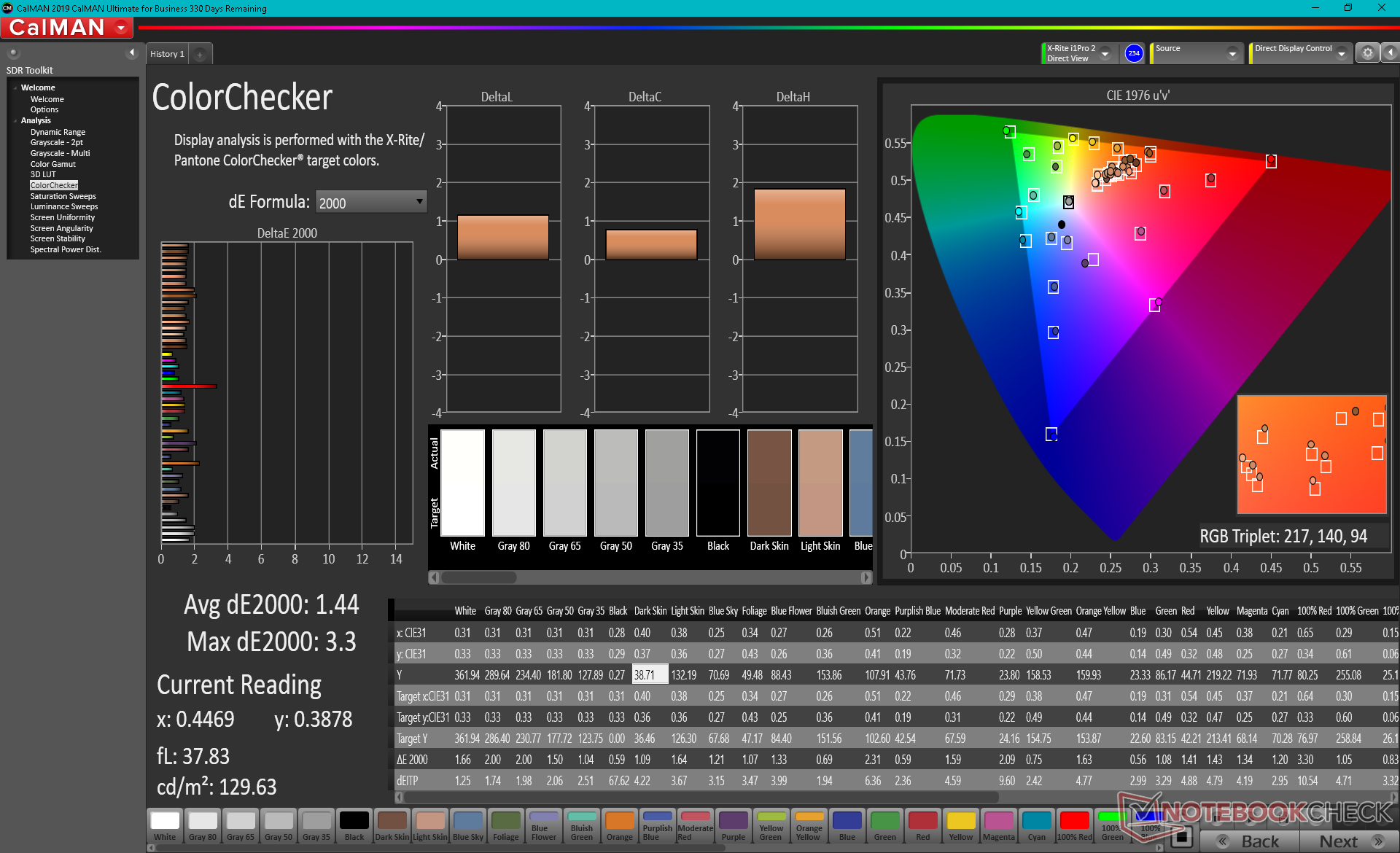Viewport: 1400px width, 853px height.
Task: Select the Dark Skin color swatch
Action: pyautogui.click(x=392, y=825)
